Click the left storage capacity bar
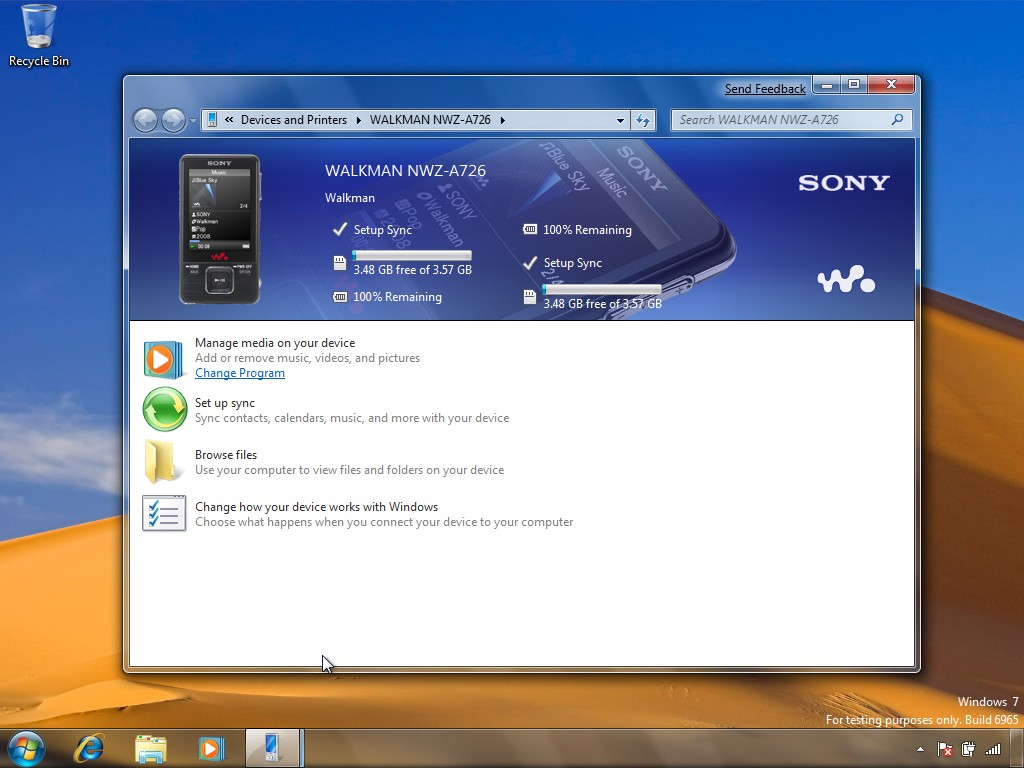1024x768 pixels. [411, 255]
